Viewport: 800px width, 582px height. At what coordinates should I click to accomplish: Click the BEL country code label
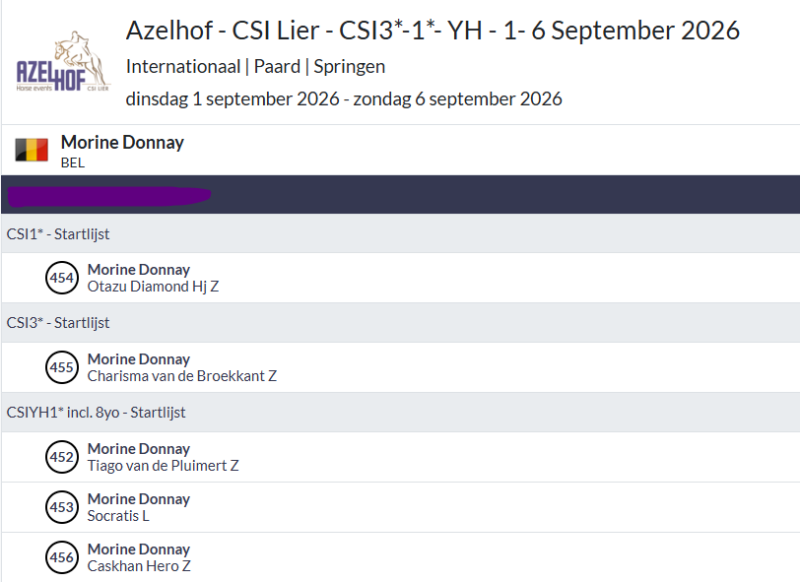[72, 163]
